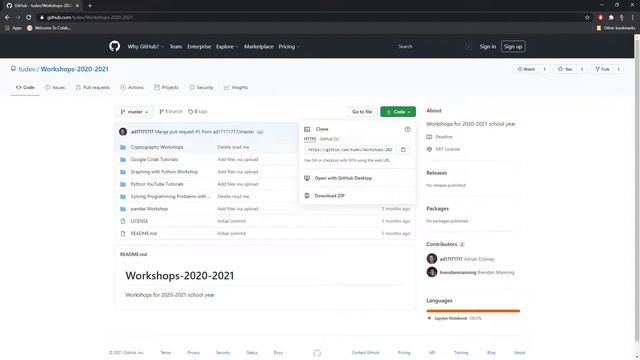Click the clone URL text field
The image size is (640, 360).
pyautogui.click(x=350, y=150)
